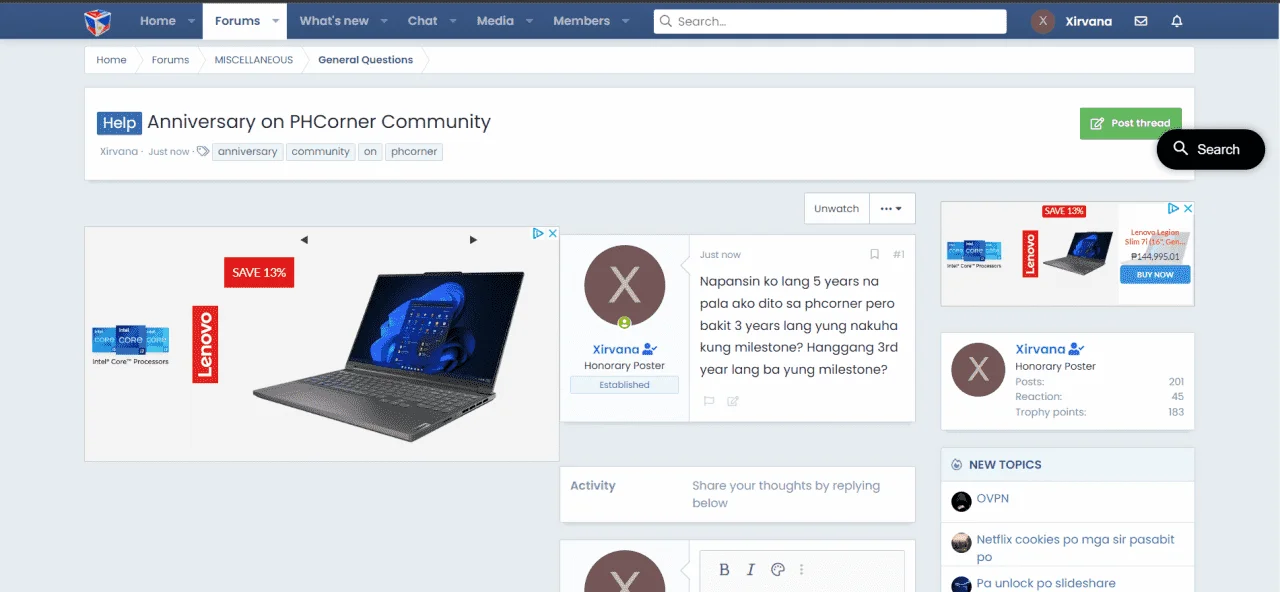
Task: Open the Forums navigation tab
Action: [237, 21]
